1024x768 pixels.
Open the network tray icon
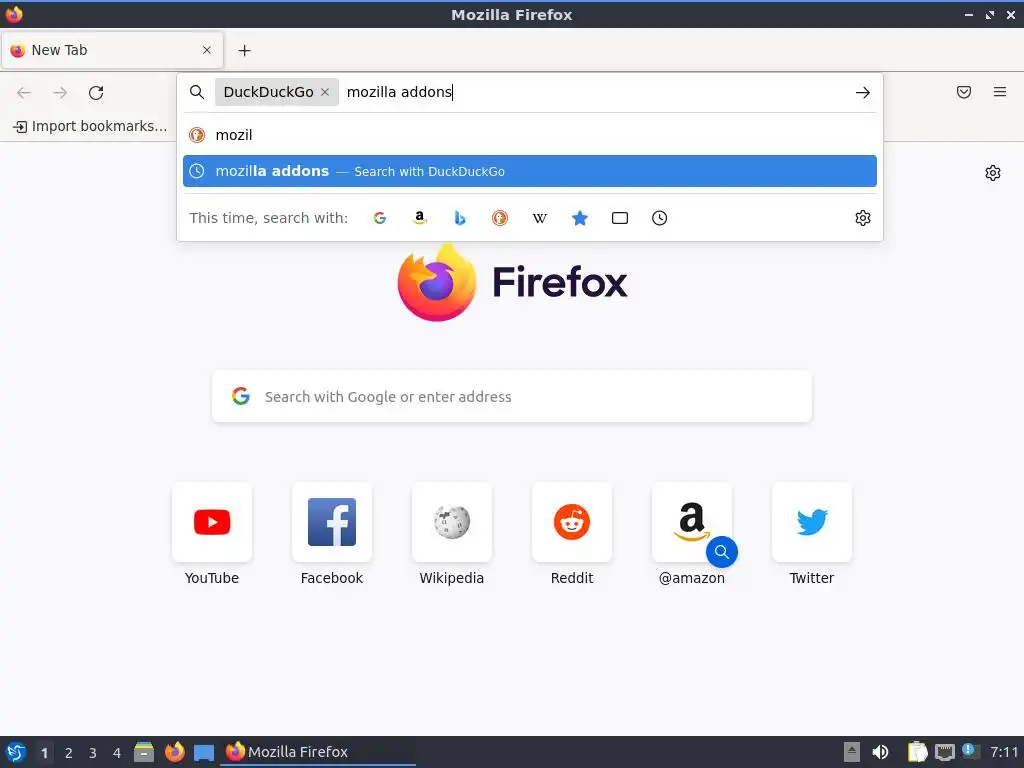pos(944,752)
